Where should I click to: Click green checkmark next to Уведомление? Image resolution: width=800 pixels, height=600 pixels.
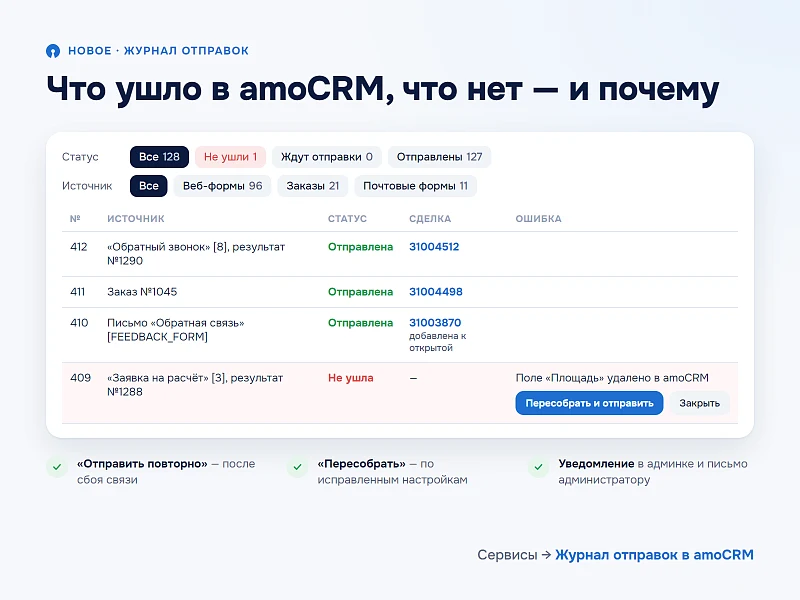point(538,467)
